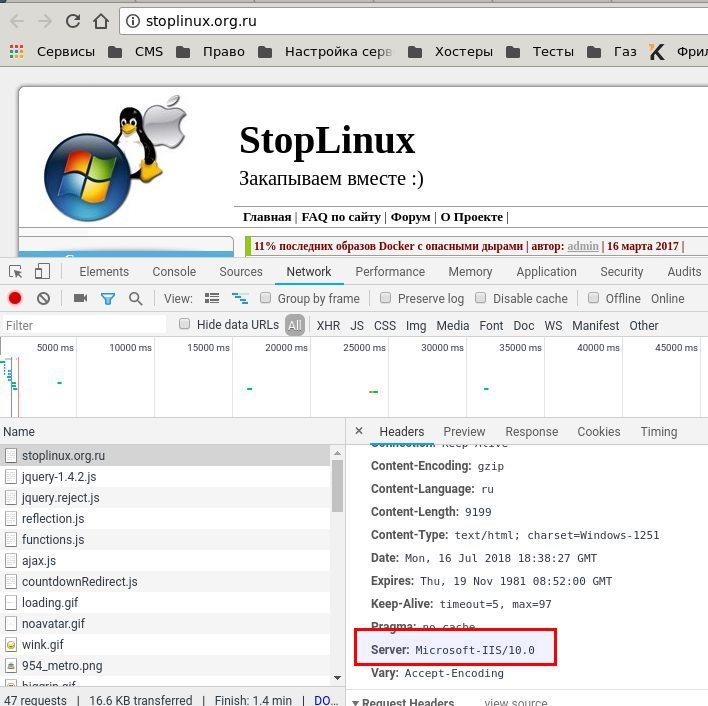
Task: Click the network Filter input field
Action: (84, 325)
